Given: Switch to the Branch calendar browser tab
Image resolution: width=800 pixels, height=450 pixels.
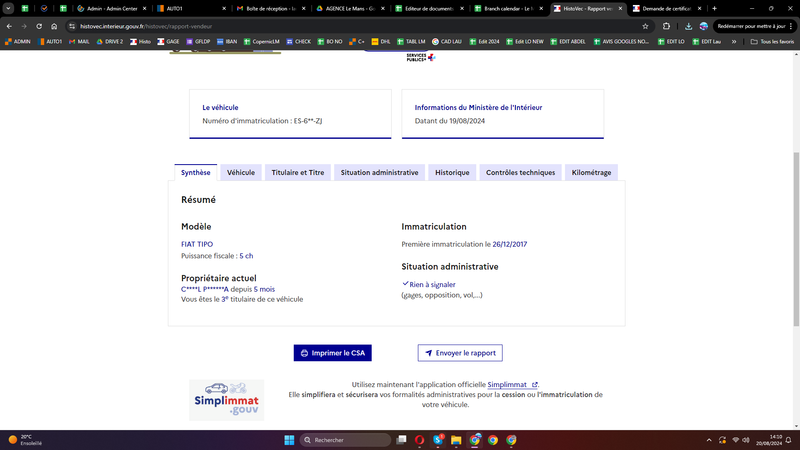Looking at the screenshot, I should [x=509, y=8].
